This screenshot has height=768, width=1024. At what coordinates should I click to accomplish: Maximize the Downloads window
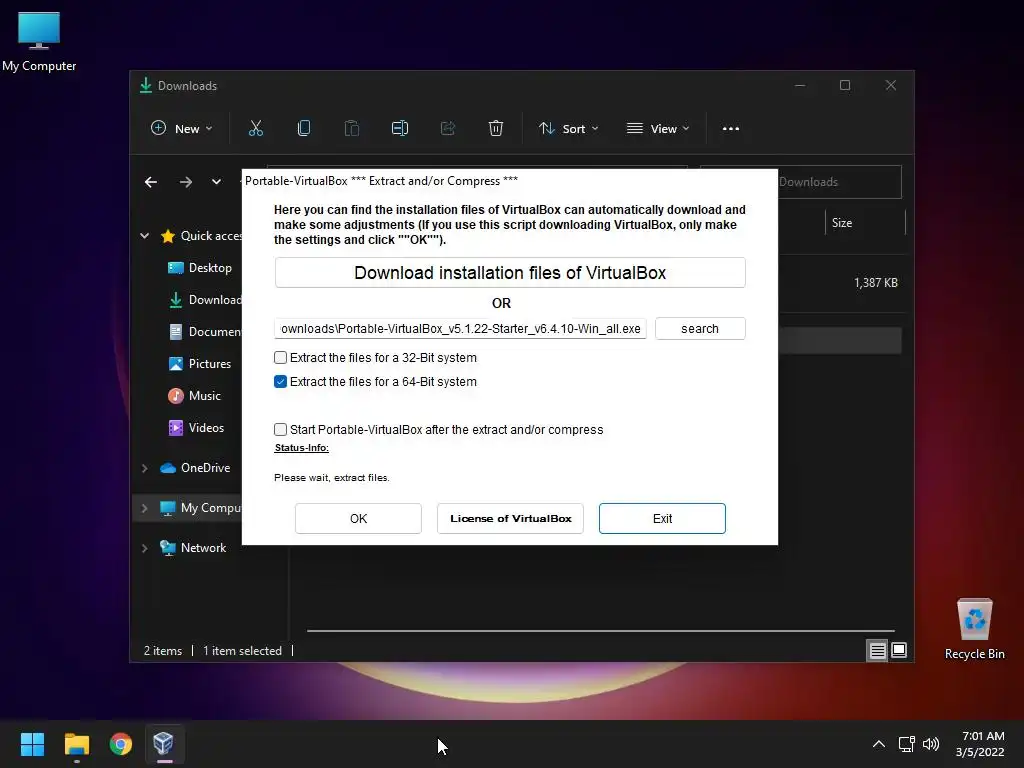coord(845,86)
